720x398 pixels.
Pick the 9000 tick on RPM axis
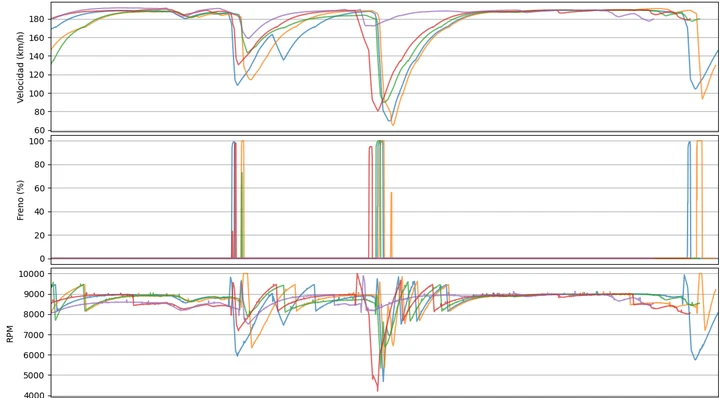coord(35,294)
